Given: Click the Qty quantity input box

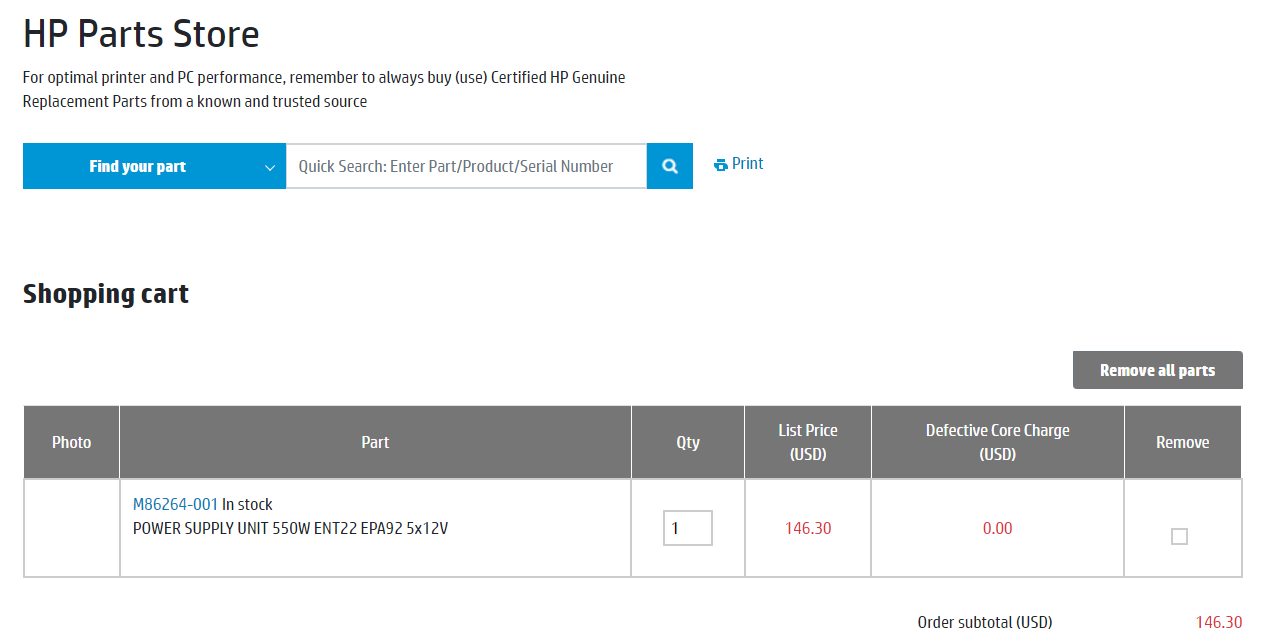Looking at the screenshot, I should click(x=687, y=528).
